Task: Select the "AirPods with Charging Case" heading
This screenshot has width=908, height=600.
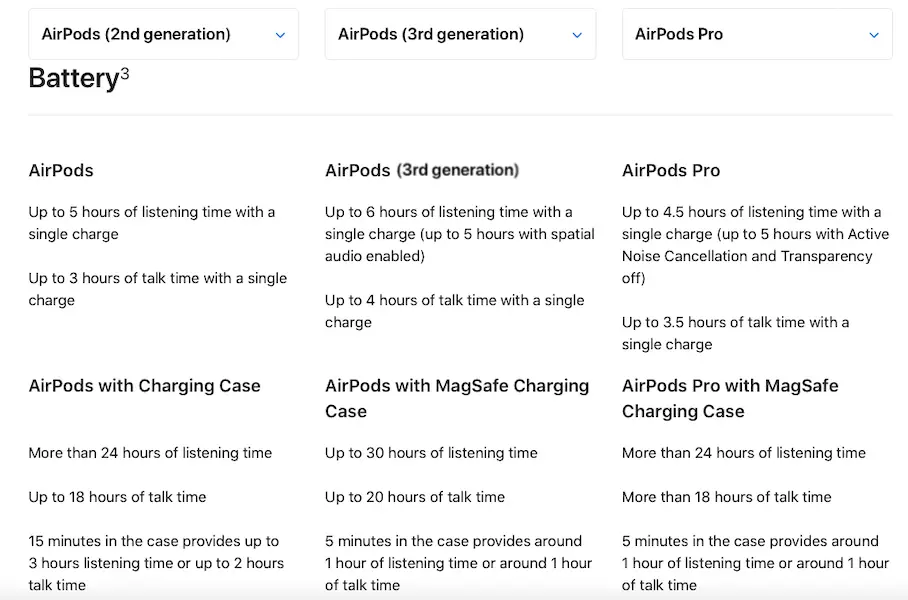Action: [x=144, y=386]
